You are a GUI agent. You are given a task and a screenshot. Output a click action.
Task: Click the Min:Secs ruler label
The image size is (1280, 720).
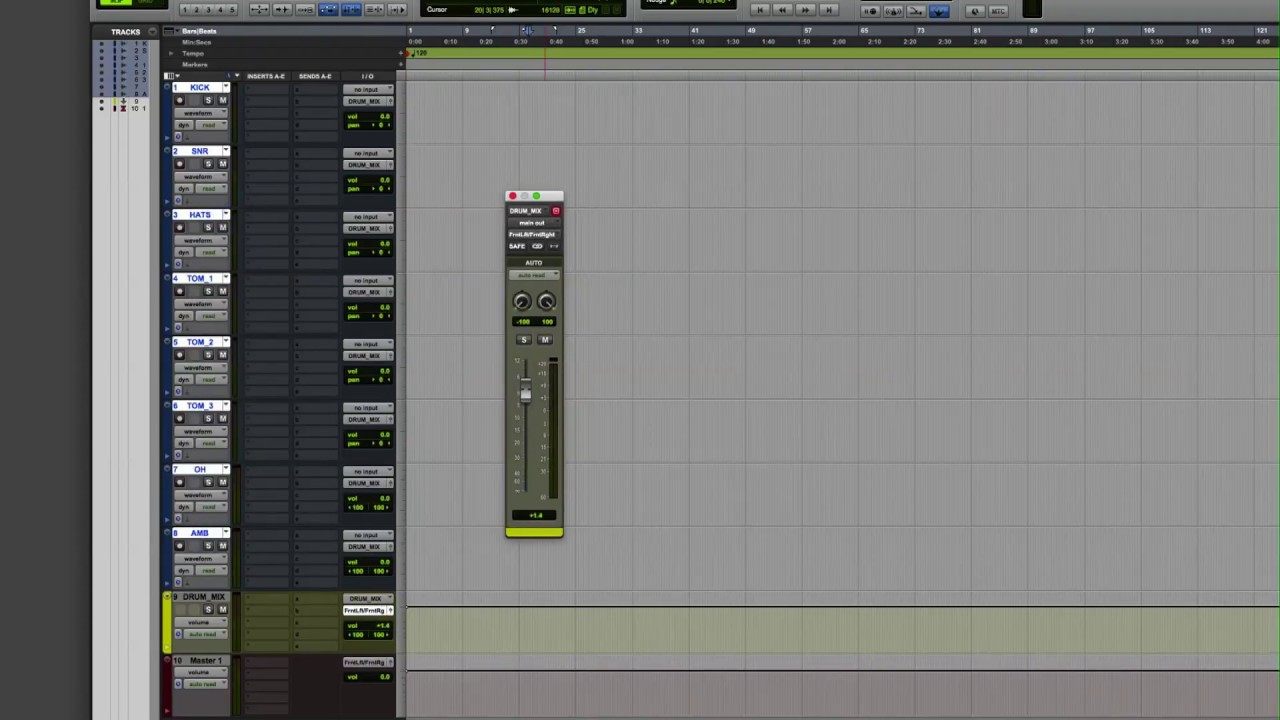pyautogui.click(x=196, y=42)
